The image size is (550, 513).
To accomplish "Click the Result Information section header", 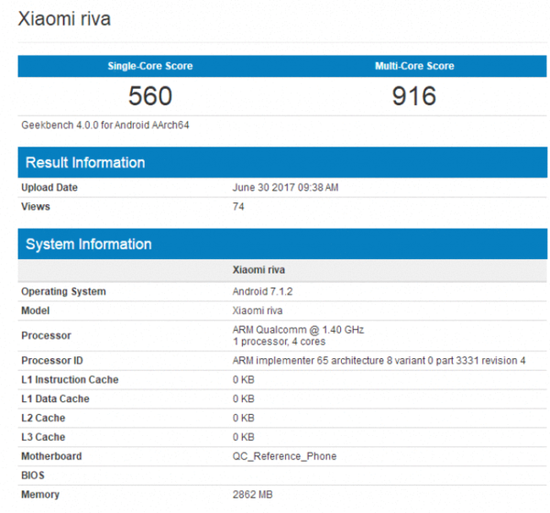I will click(x=282, y=162).
